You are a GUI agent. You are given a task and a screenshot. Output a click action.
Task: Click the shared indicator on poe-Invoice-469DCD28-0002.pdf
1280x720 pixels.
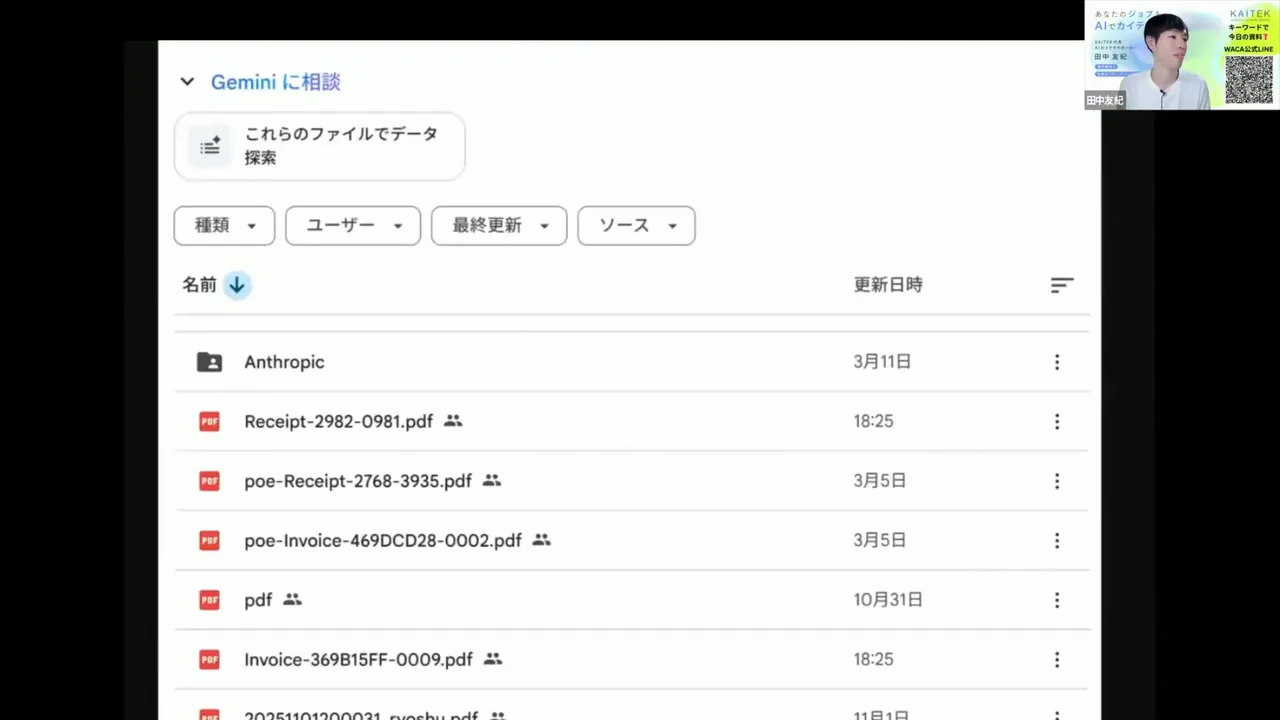540,540
